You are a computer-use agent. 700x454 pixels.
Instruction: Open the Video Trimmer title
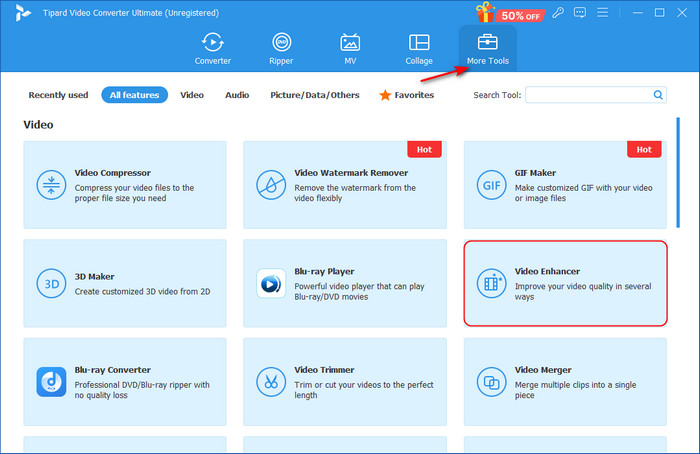pyautogui.click(x=325, y=370)
